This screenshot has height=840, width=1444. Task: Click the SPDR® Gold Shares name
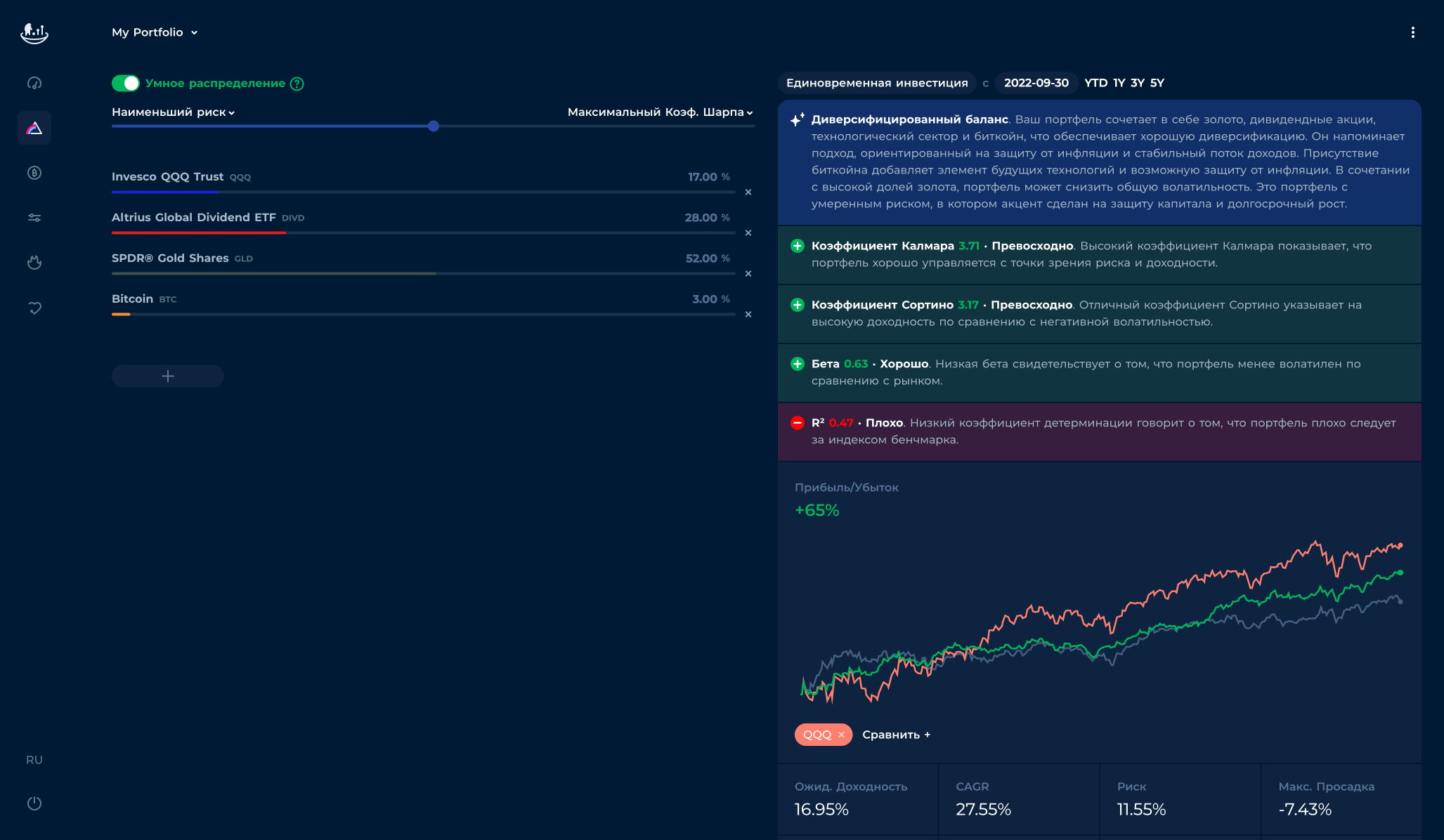(170, 258)
